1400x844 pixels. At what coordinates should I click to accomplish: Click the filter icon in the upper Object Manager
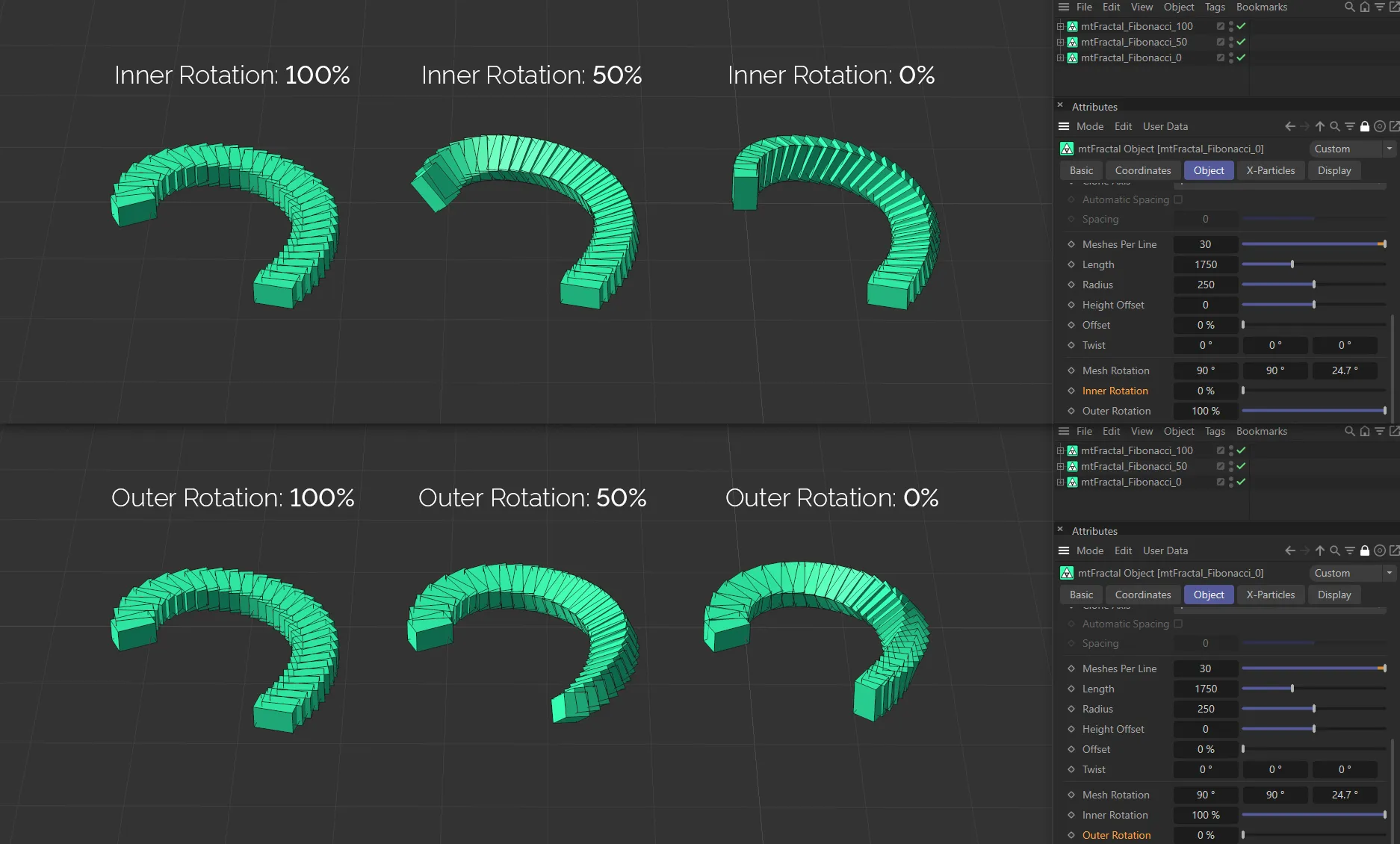pyautogui.click(x=1379, y=7)
